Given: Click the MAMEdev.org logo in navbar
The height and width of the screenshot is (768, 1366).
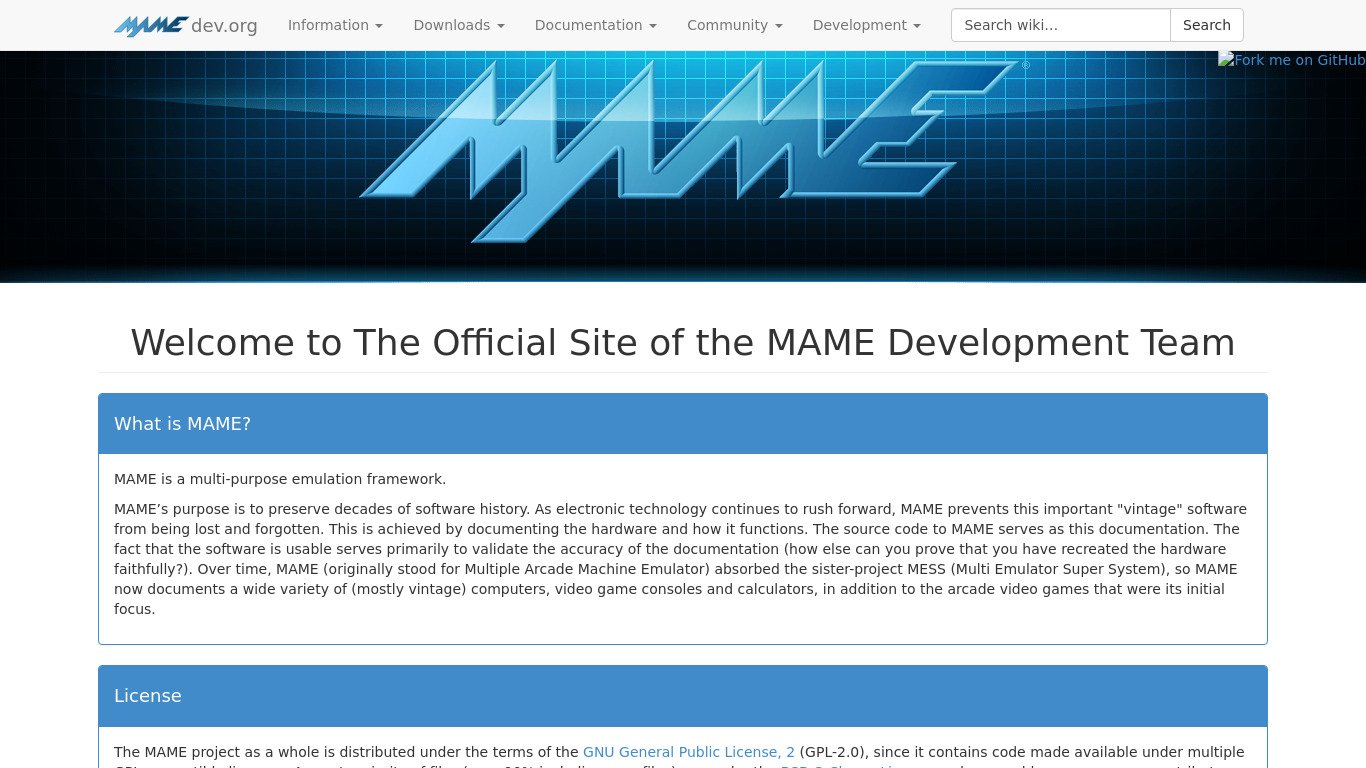Looking at the screenshot, I should point(186,25).
